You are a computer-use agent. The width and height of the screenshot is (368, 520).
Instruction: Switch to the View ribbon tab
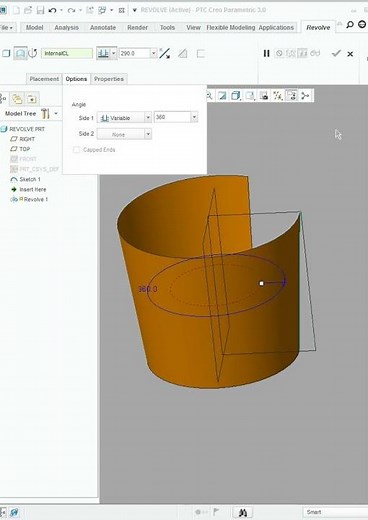pyautogui.click(x=193, y=28)
